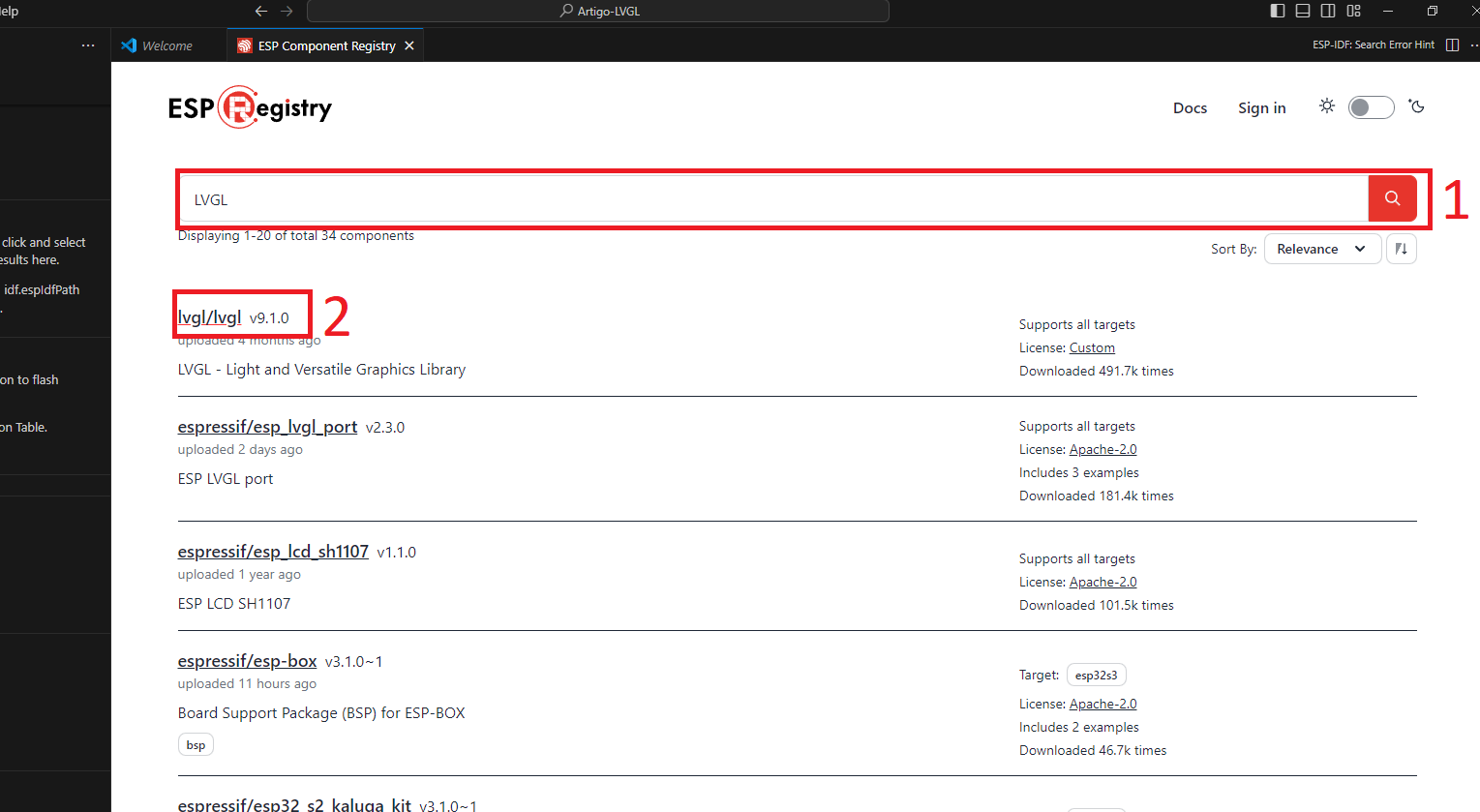Select the ESP Component Registry tab
Image resolution: width=1480 pixels, height=812 pixels.
coord(326,45)
